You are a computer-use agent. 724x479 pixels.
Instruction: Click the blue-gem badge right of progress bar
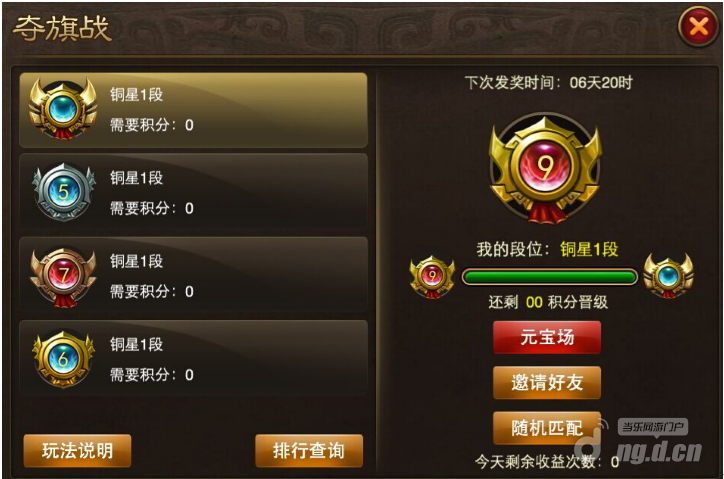[668, 276]
